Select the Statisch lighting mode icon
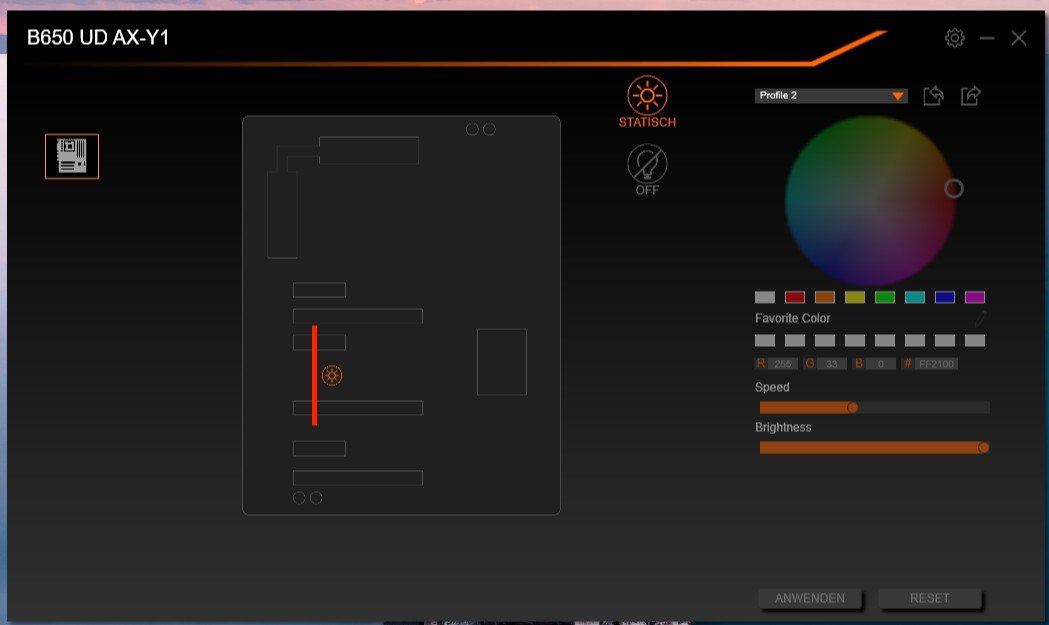 pos(647,96)
